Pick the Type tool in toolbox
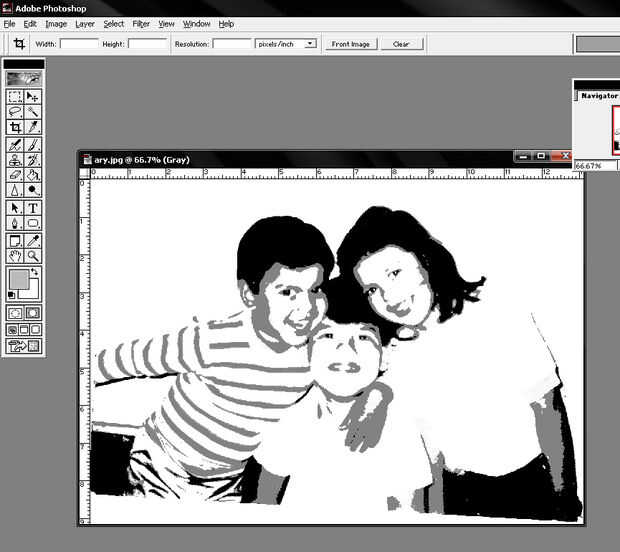The image size is (620, 552). pos(33,208)
